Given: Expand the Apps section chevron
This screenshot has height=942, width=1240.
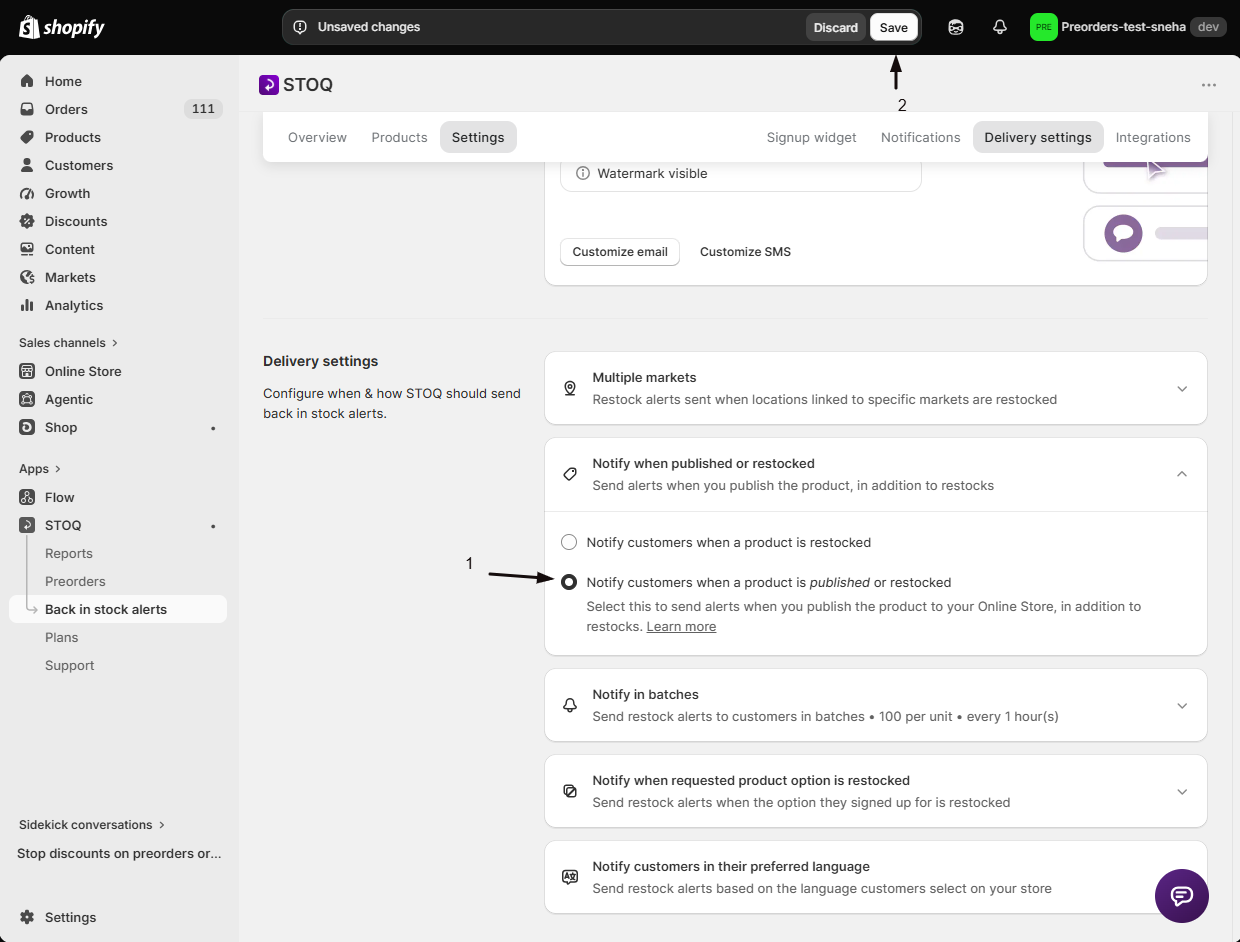Looking at the screenshot, I should point(58,469).
